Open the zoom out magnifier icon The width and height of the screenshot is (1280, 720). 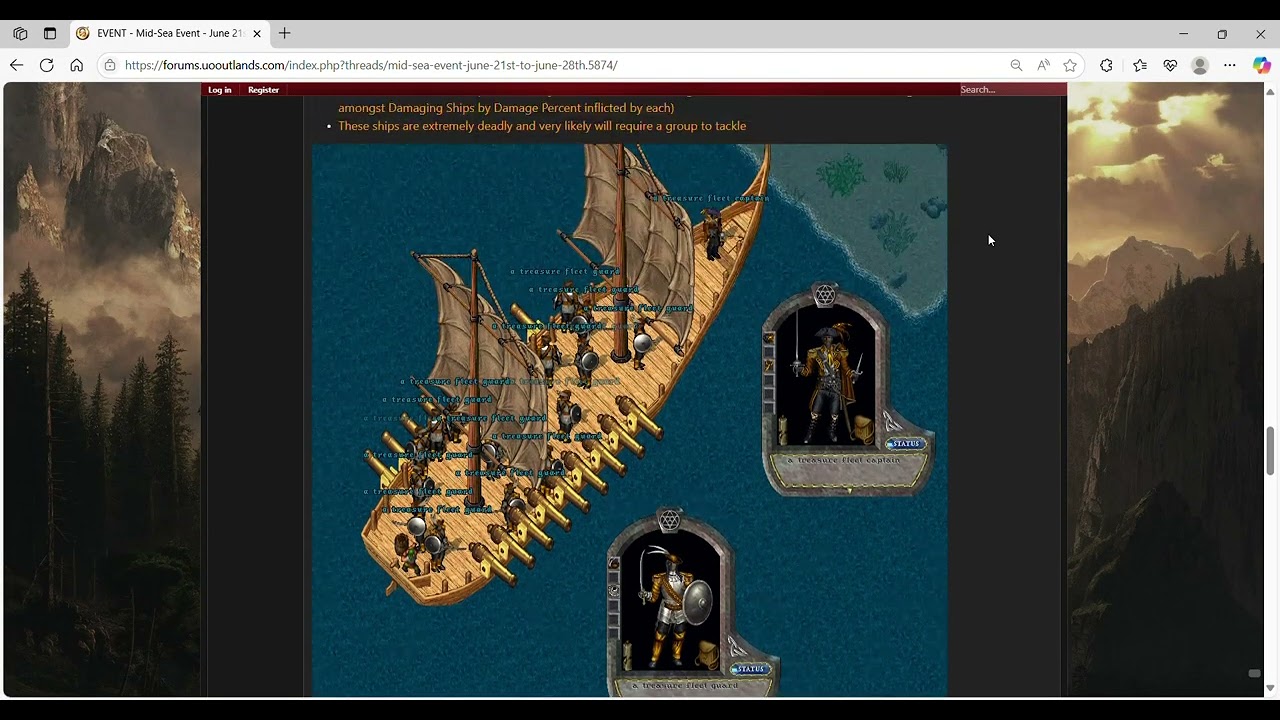tap(1016, 65)
